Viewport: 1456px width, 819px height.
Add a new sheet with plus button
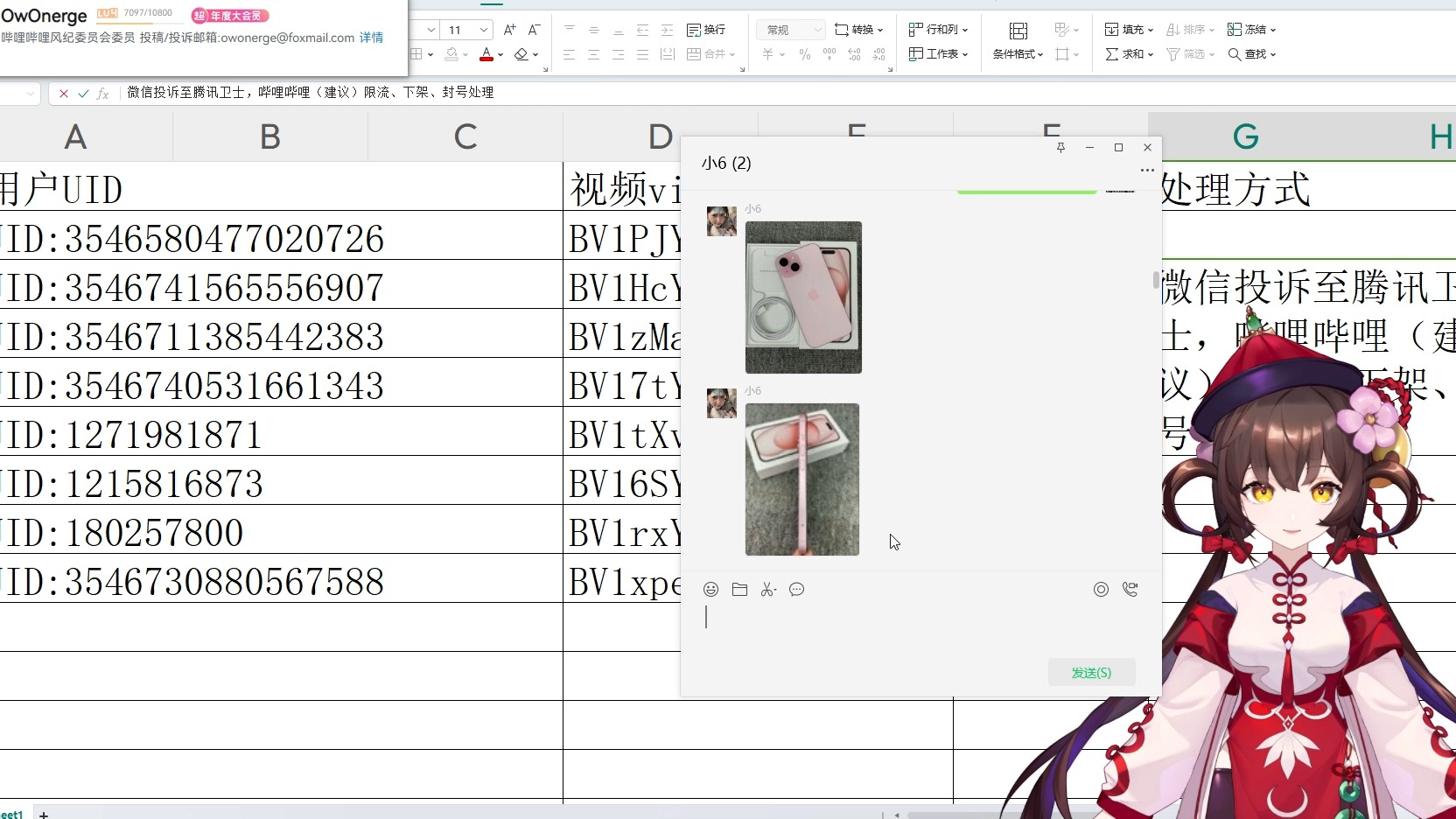(44, 814)
